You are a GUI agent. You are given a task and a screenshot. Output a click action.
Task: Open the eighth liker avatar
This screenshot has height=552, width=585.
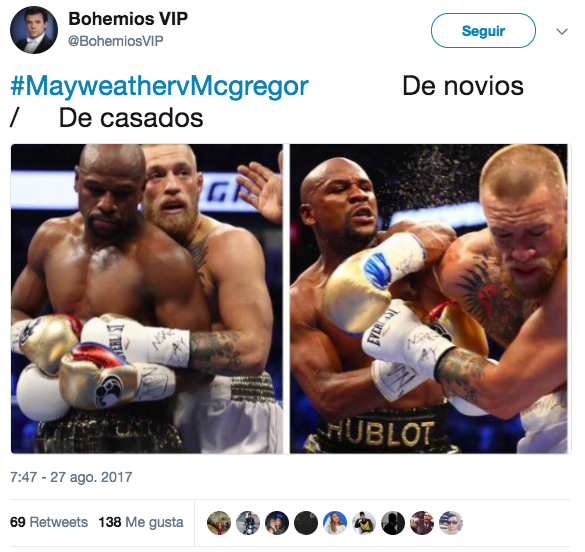click(x=422, y=523)
